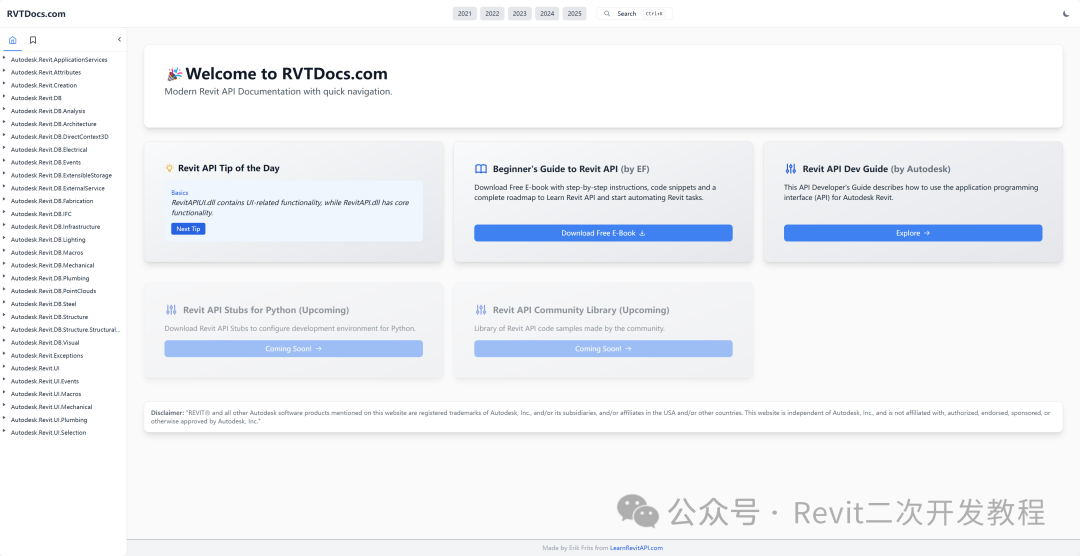Select the 2024 version tab
1080x556 pixels.
click(x=547, y=14)
